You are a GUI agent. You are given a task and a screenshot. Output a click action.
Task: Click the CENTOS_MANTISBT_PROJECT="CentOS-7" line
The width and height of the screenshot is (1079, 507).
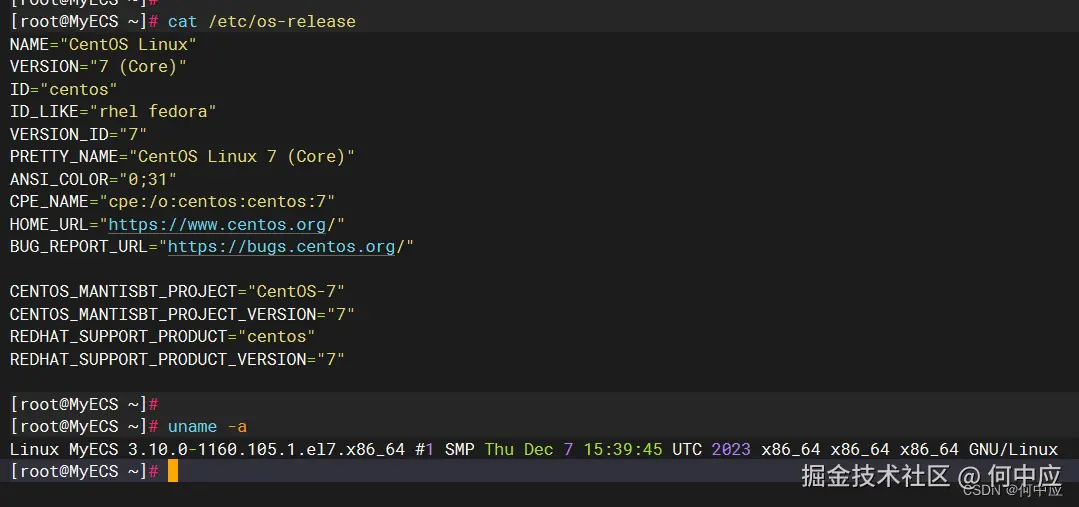tap(177, 292)
